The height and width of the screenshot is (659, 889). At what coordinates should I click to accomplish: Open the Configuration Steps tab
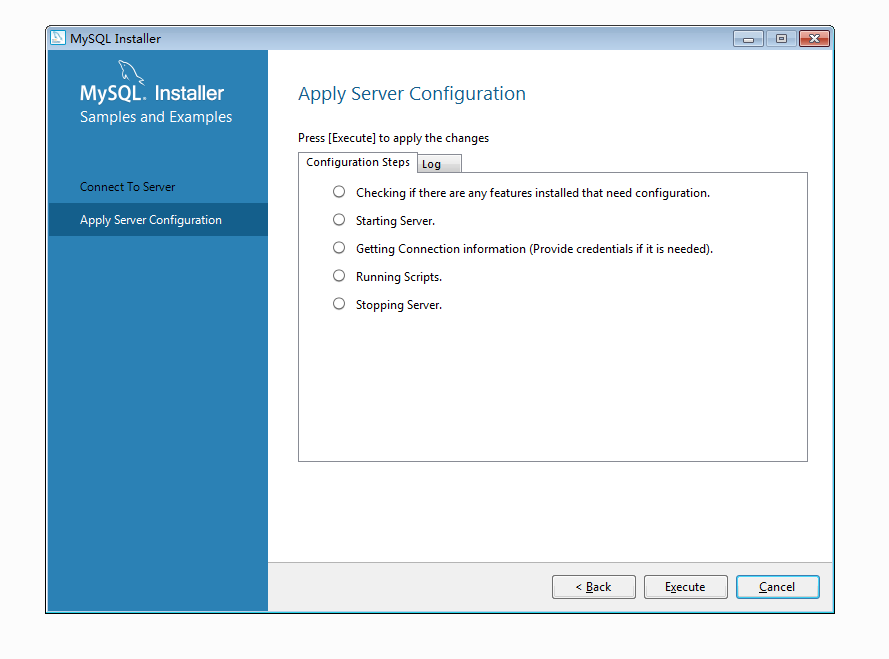358,162
